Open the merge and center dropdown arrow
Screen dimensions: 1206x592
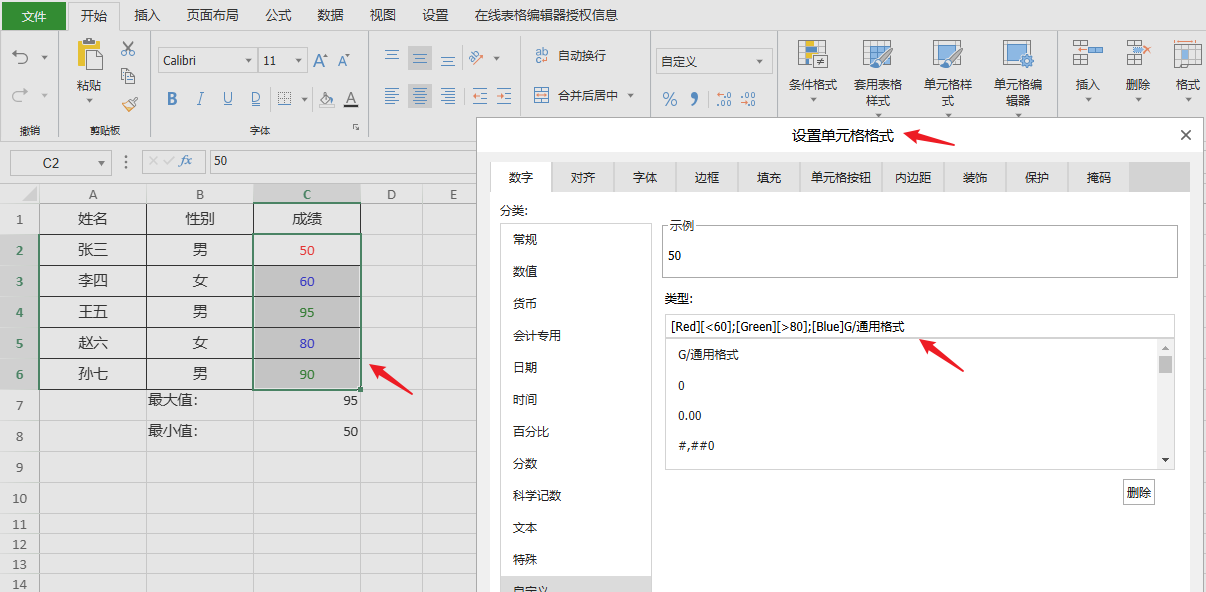point(630,96)
